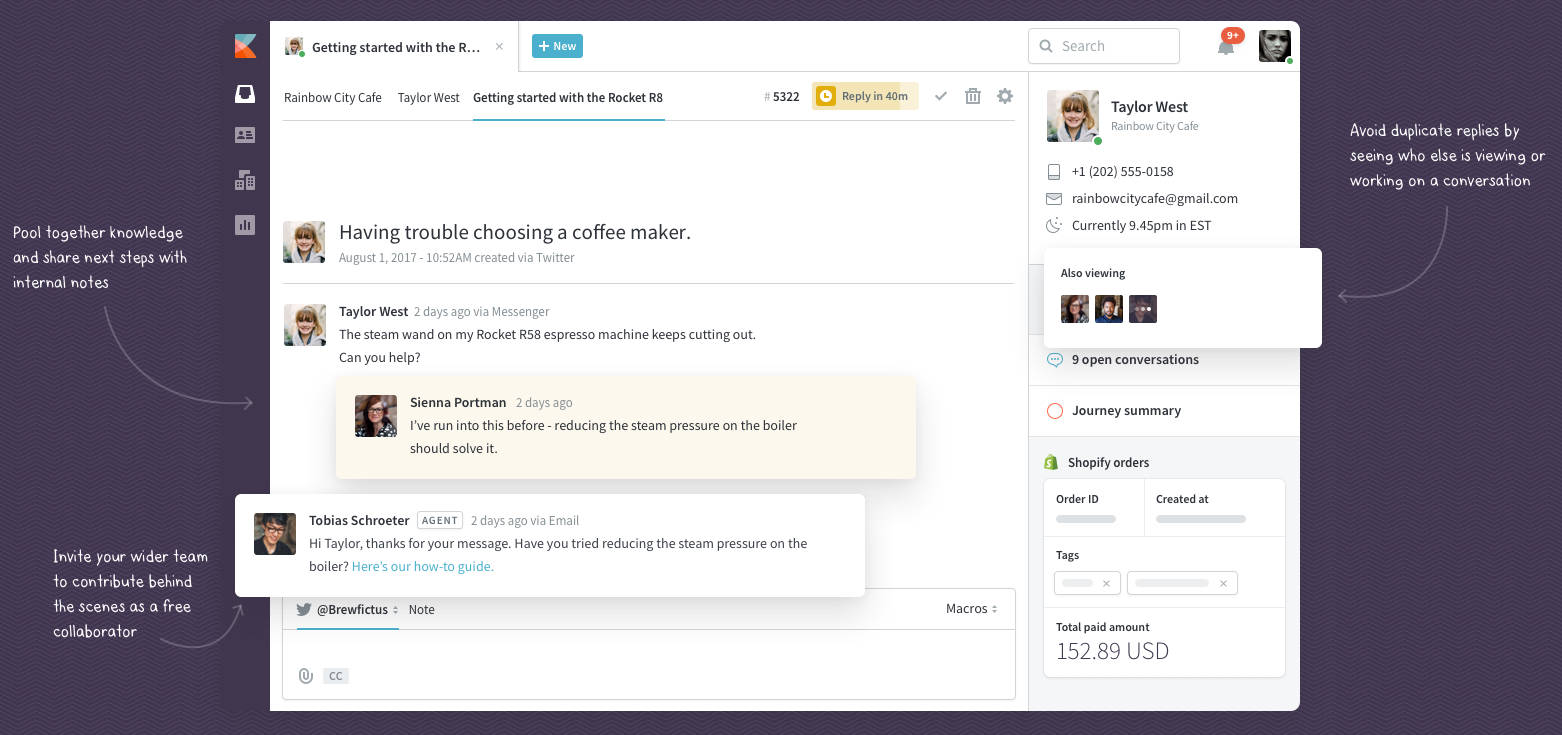Mark conversation complete with checkmark icon
The width and height of the screenshot is (1562, 735).
941,96
